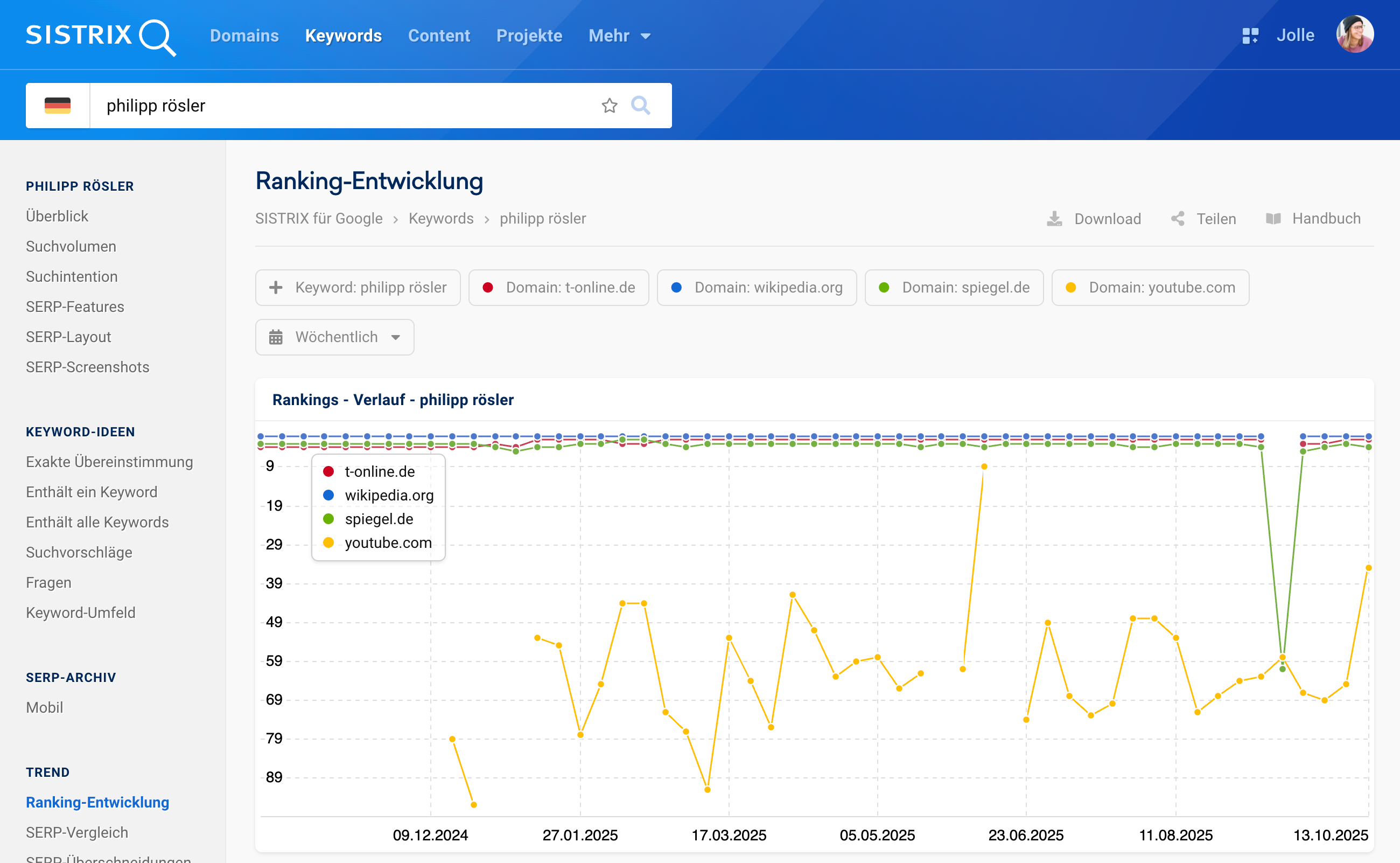Open the apps grid icon
Viewport: 1400px width, 863px height.
[1250, 36]
